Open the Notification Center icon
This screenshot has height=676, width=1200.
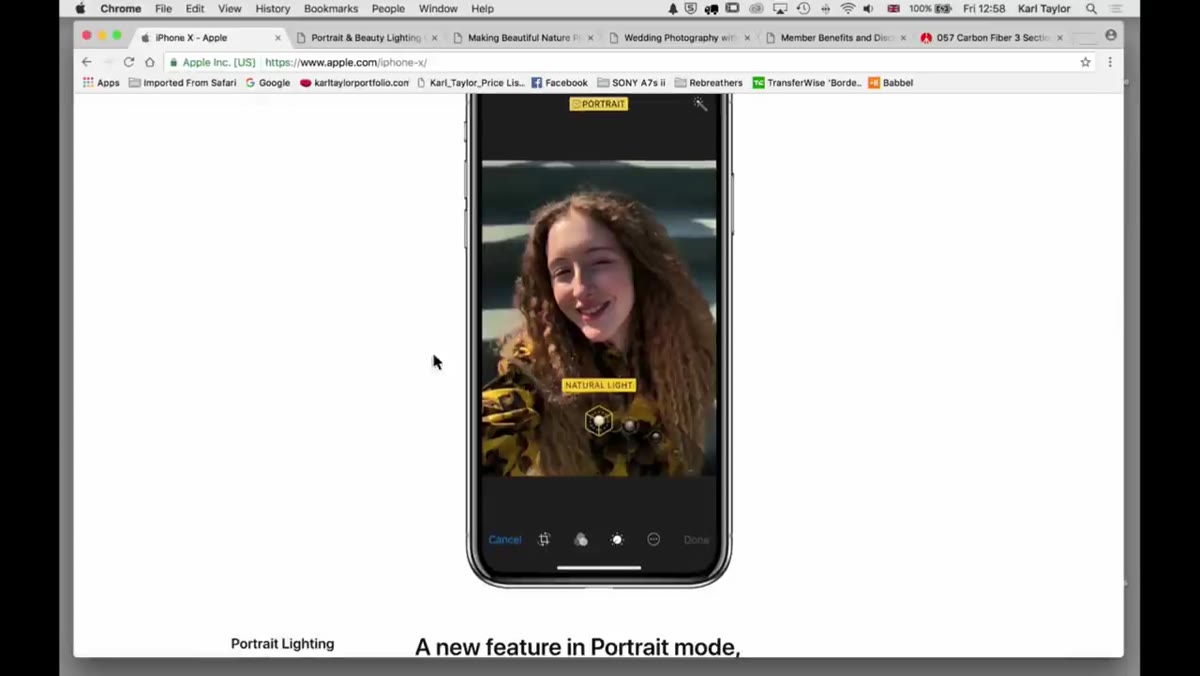[1115, 9]
